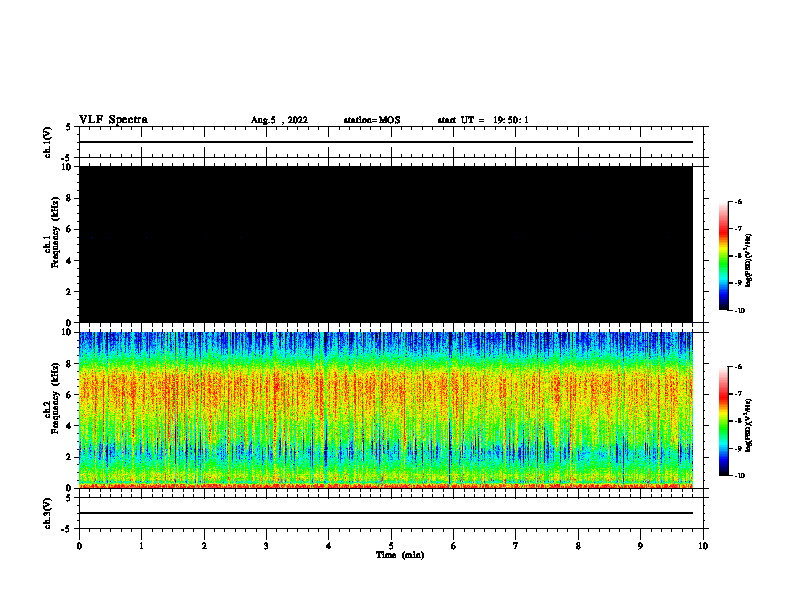Click time axis tick label "9"
Viewport: 792px width, 612px height.
coord(640,546)
